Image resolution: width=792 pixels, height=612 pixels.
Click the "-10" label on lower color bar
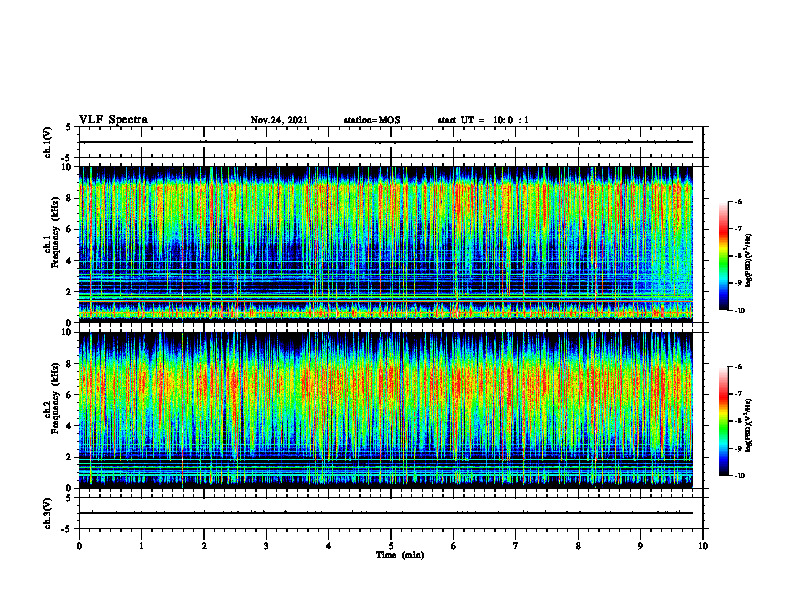(x=739, y=476)
